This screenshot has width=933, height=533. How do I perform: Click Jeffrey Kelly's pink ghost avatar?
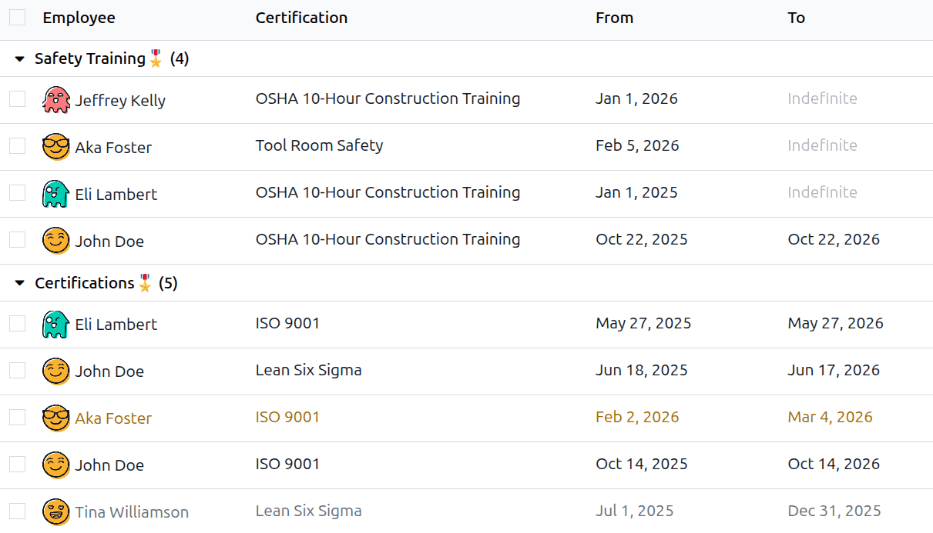[56, 100]
